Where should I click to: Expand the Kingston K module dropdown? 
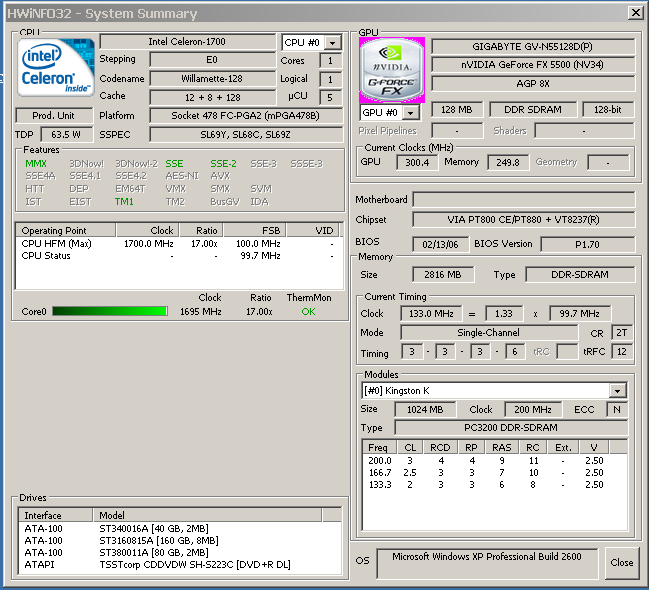617,391
